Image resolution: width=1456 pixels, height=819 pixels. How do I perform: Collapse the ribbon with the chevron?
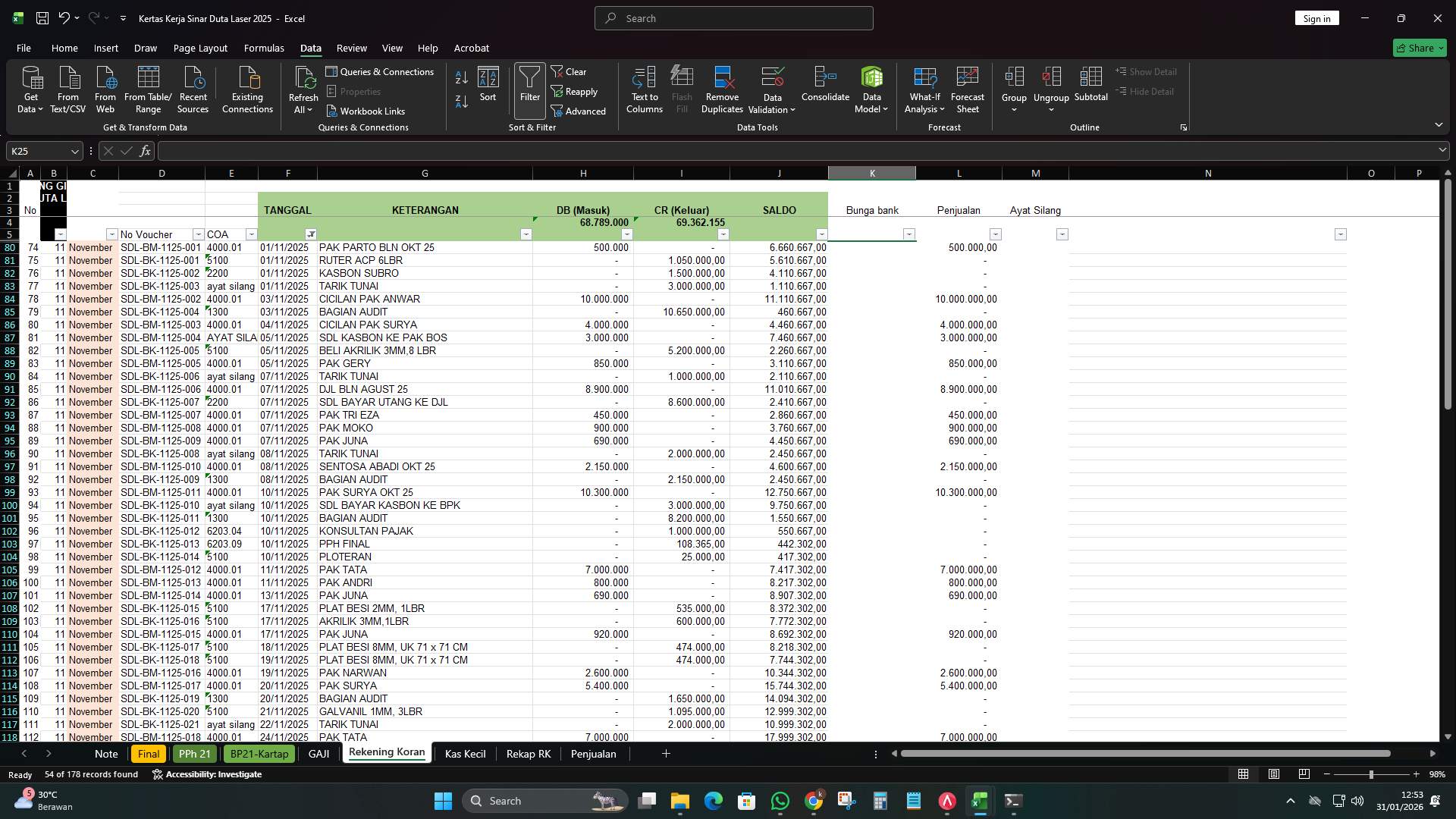pyautogui.click(x=1439, y=124)
